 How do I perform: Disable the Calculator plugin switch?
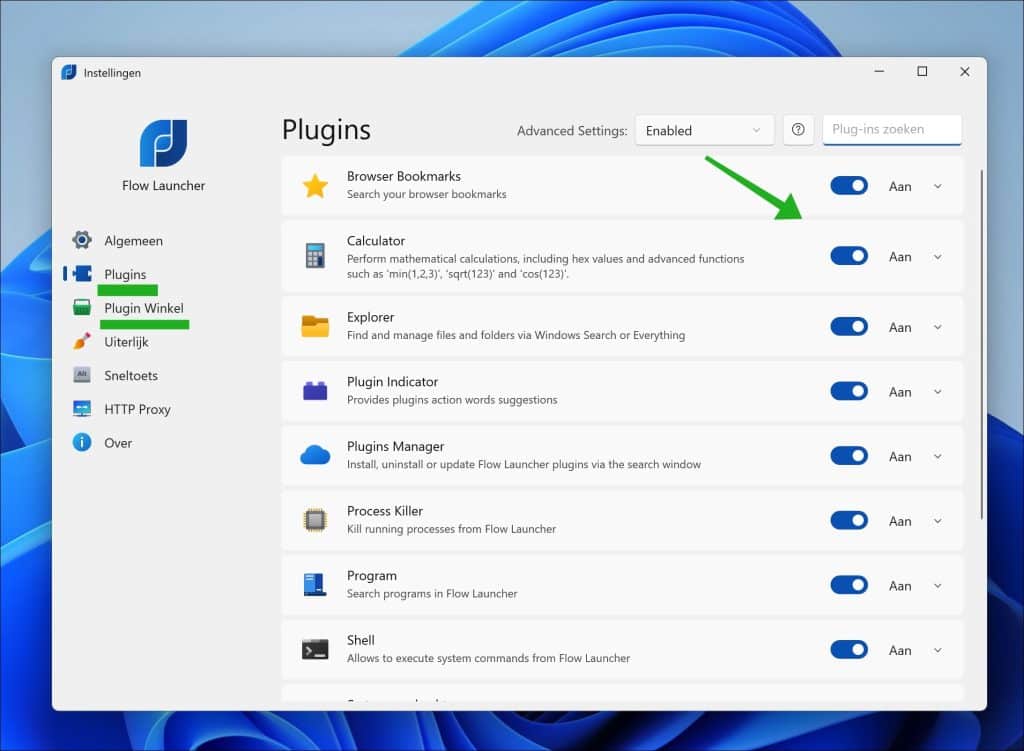pos(849,256)
